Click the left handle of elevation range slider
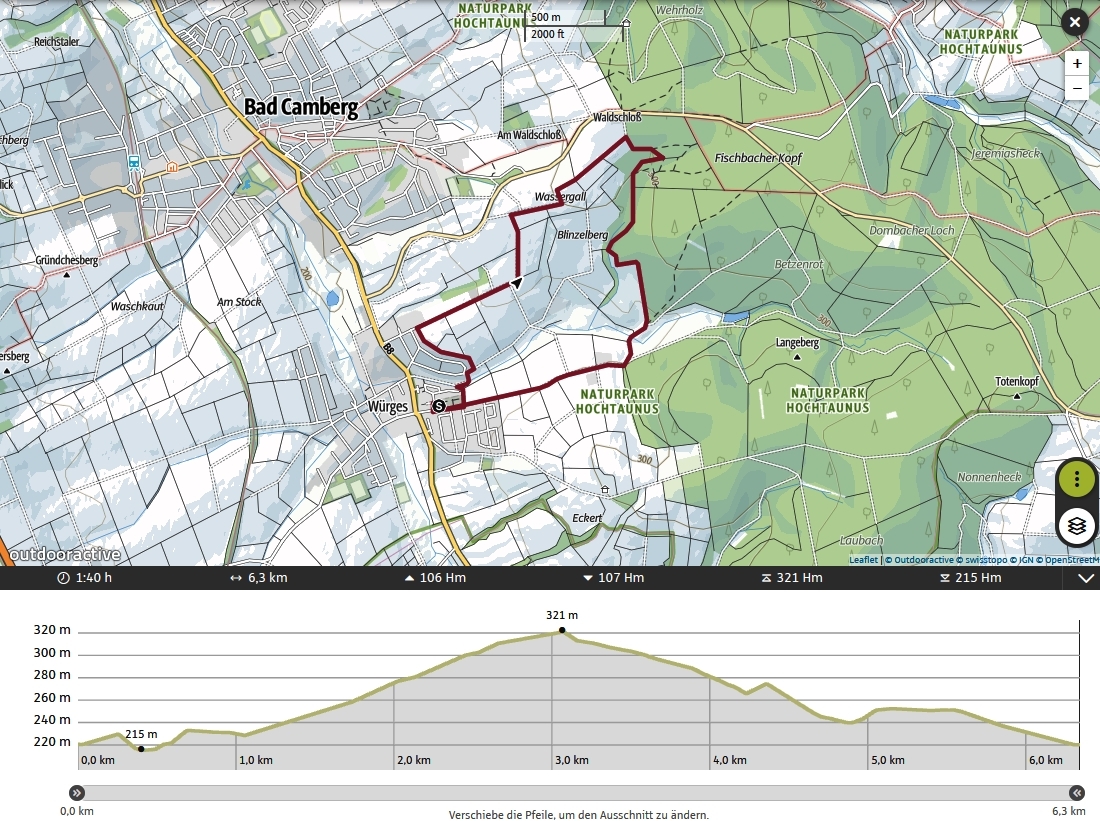This screenshot has width=1100, height=821. click(x=76, y=792)
